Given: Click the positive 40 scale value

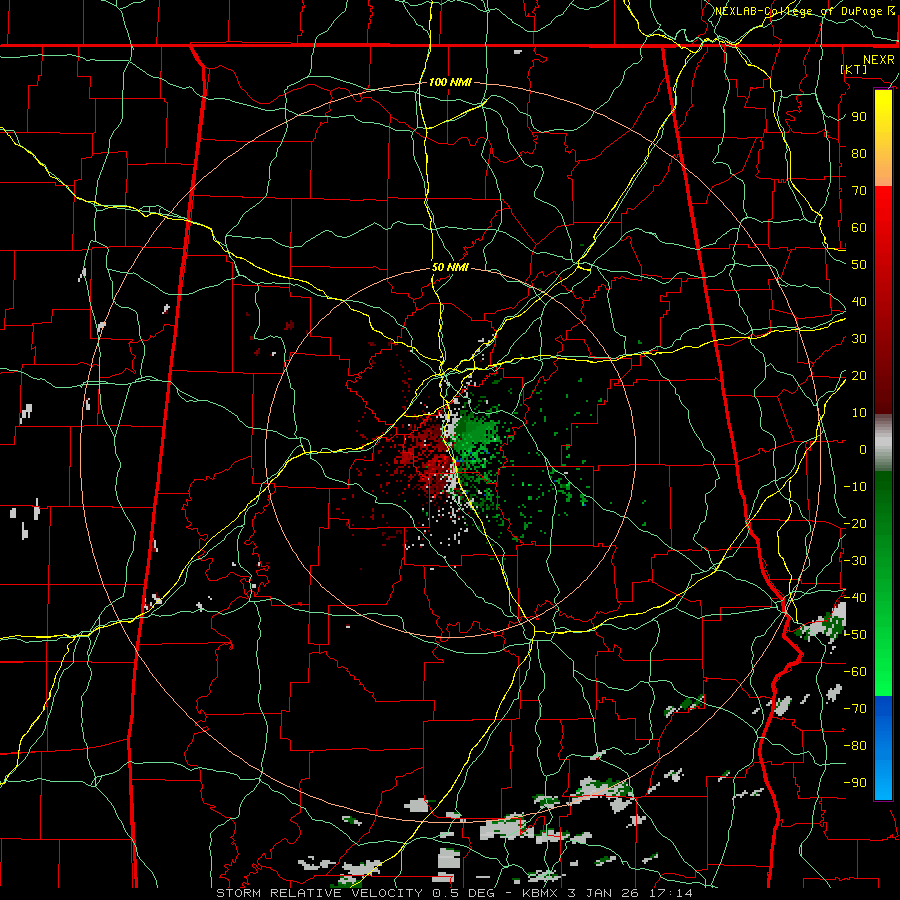Looking at the screenshot, I should 859,301.
